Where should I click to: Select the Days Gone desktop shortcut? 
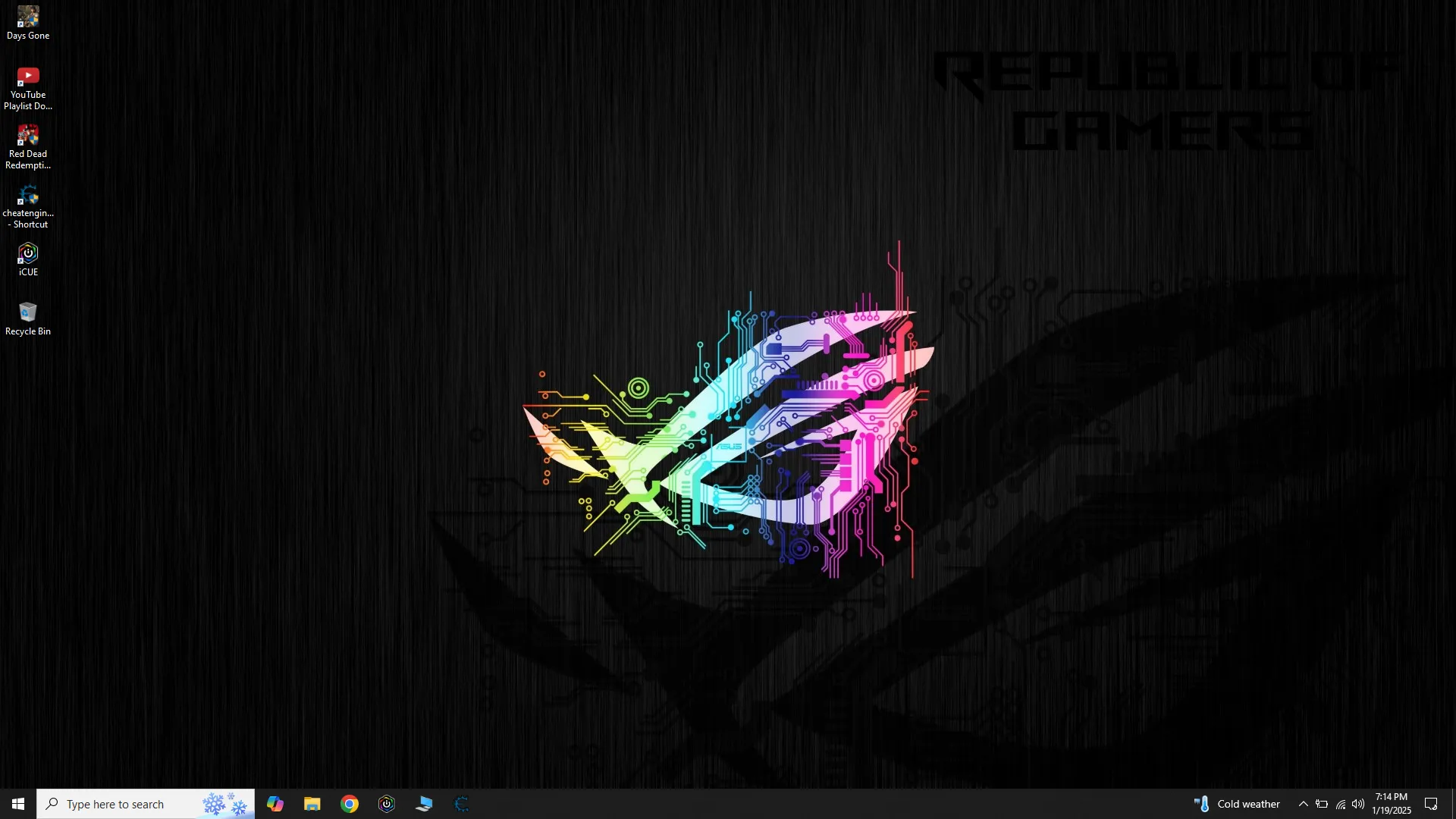click(28, 24)
